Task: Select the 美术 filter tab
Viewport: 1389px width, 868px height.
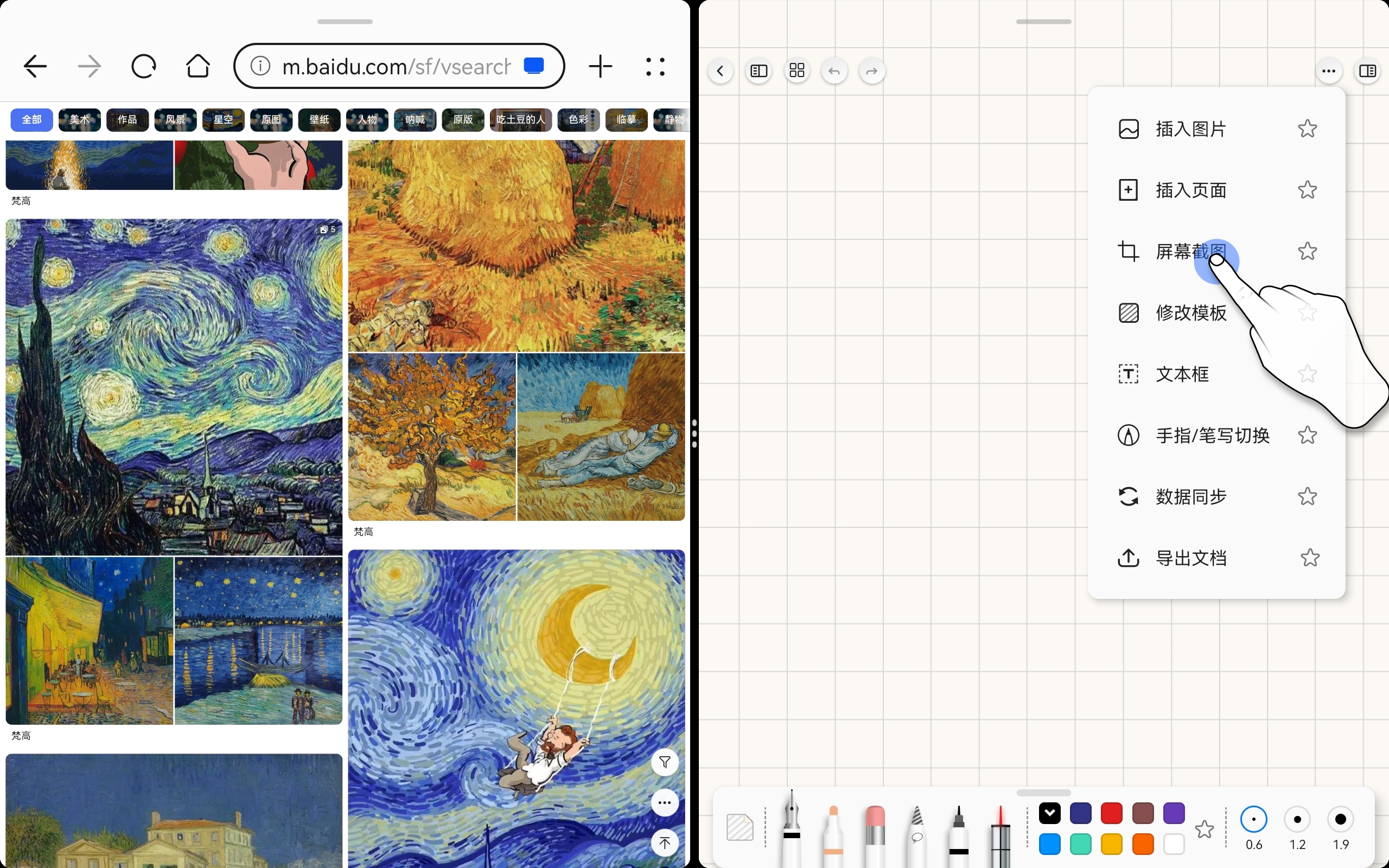Action: [80, 119]
